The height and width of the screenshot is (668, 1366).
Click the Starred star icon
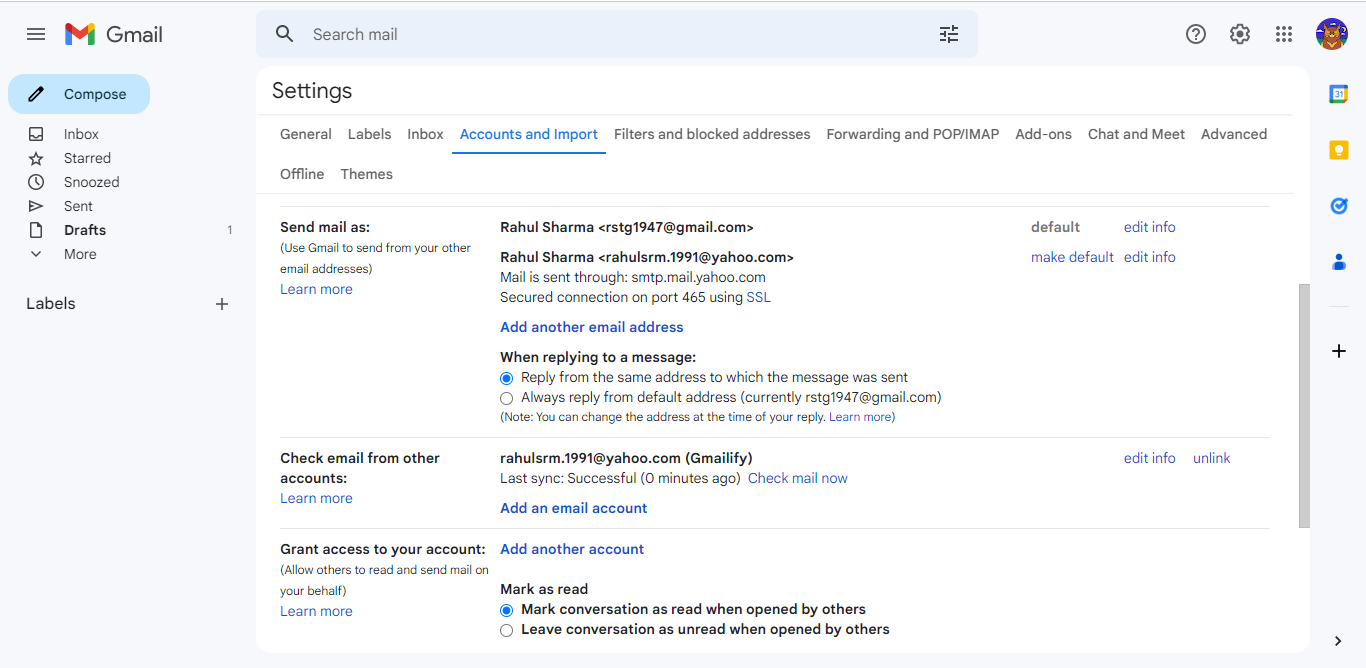tap(36, 158)
